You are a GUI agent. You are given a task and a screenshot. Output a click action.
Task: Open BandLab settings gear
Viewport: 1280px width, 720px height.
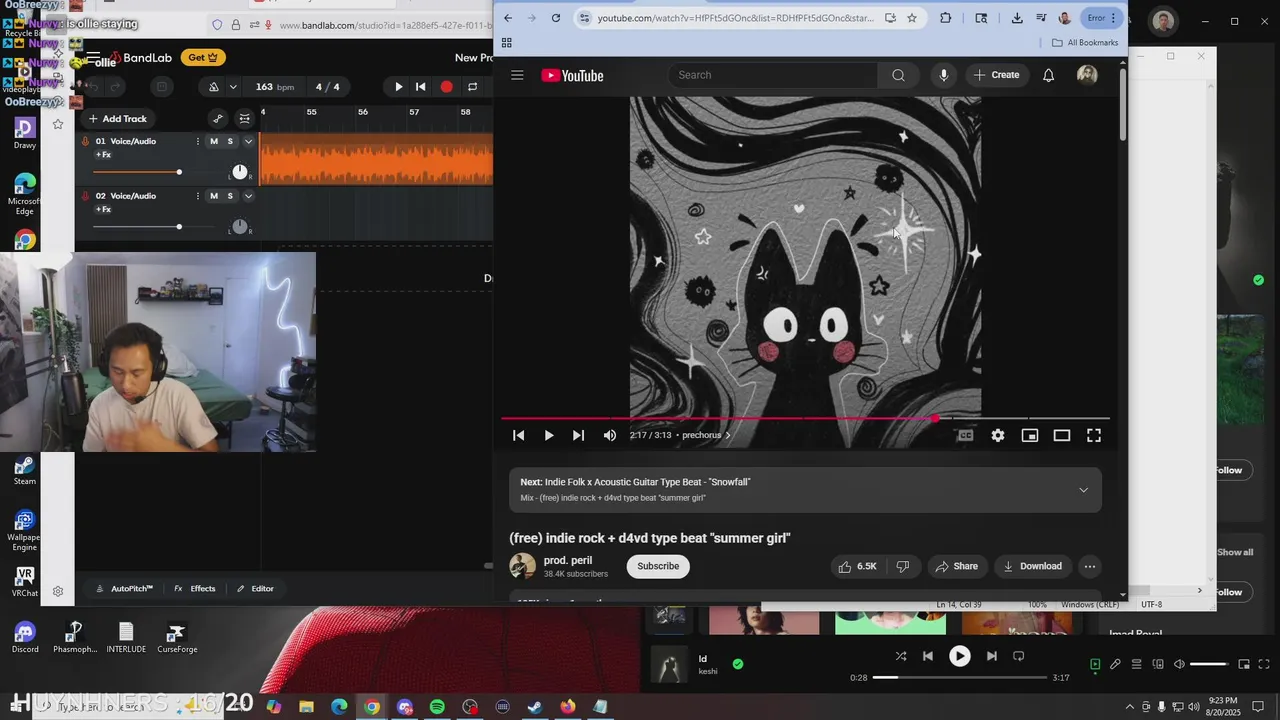click(58, 591)
